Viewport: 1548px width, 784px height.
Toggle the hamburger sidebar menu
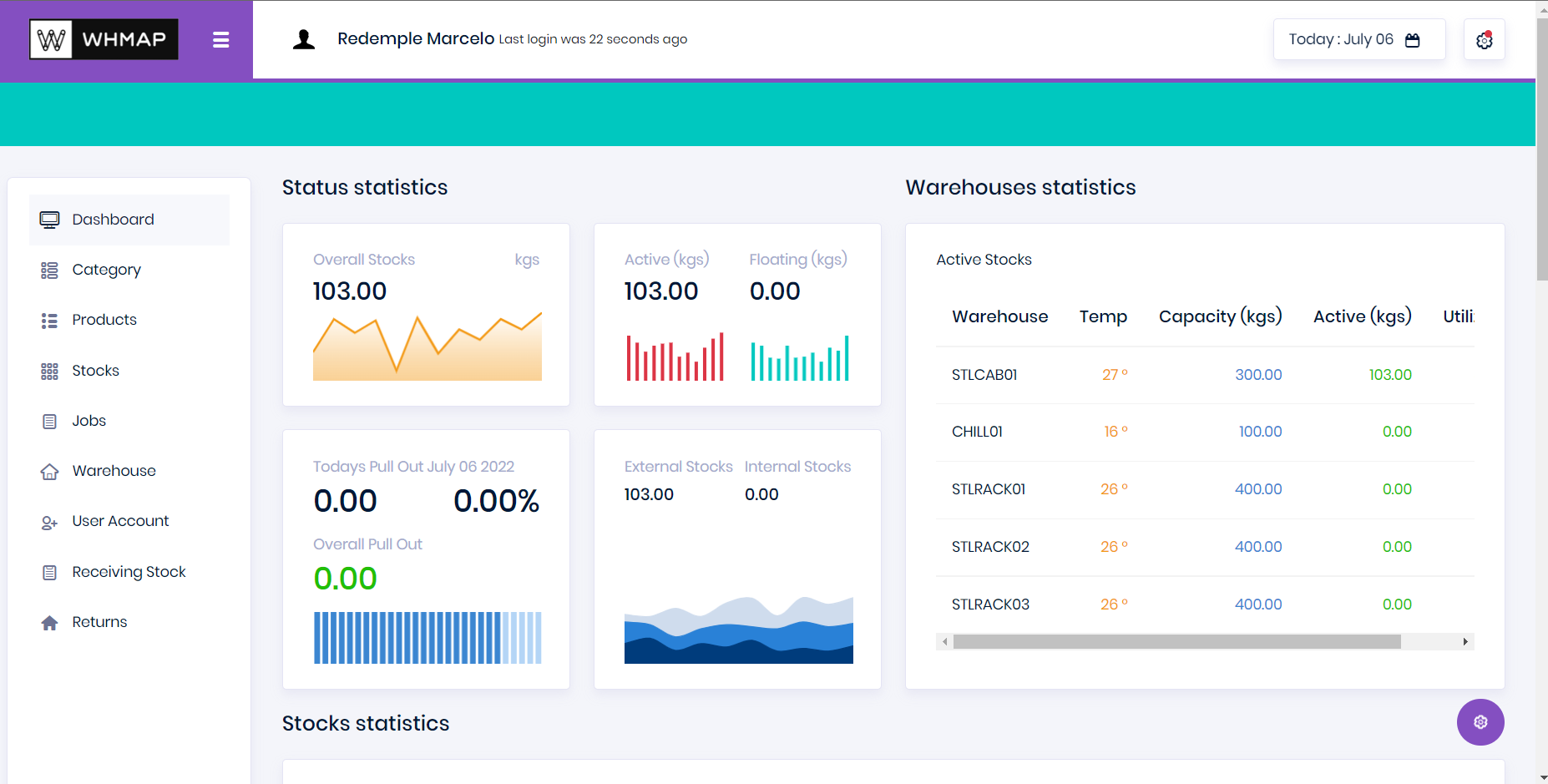220,40
